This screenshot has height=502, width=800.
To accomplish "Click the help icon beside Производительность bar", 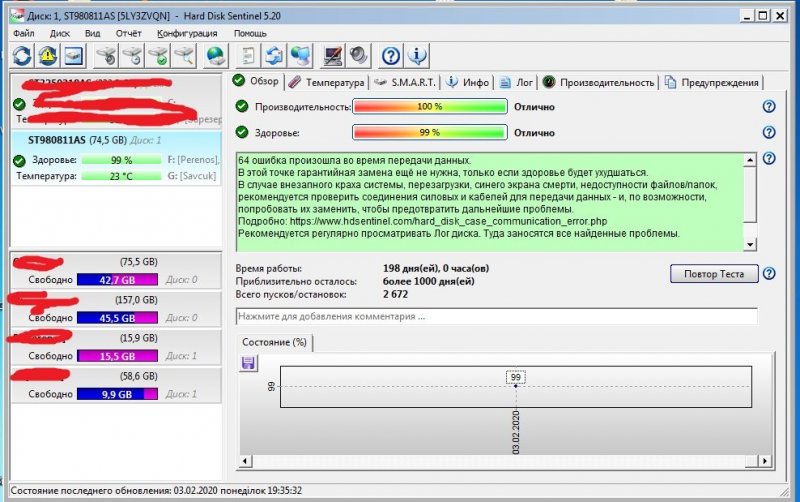I will point(769,107).
